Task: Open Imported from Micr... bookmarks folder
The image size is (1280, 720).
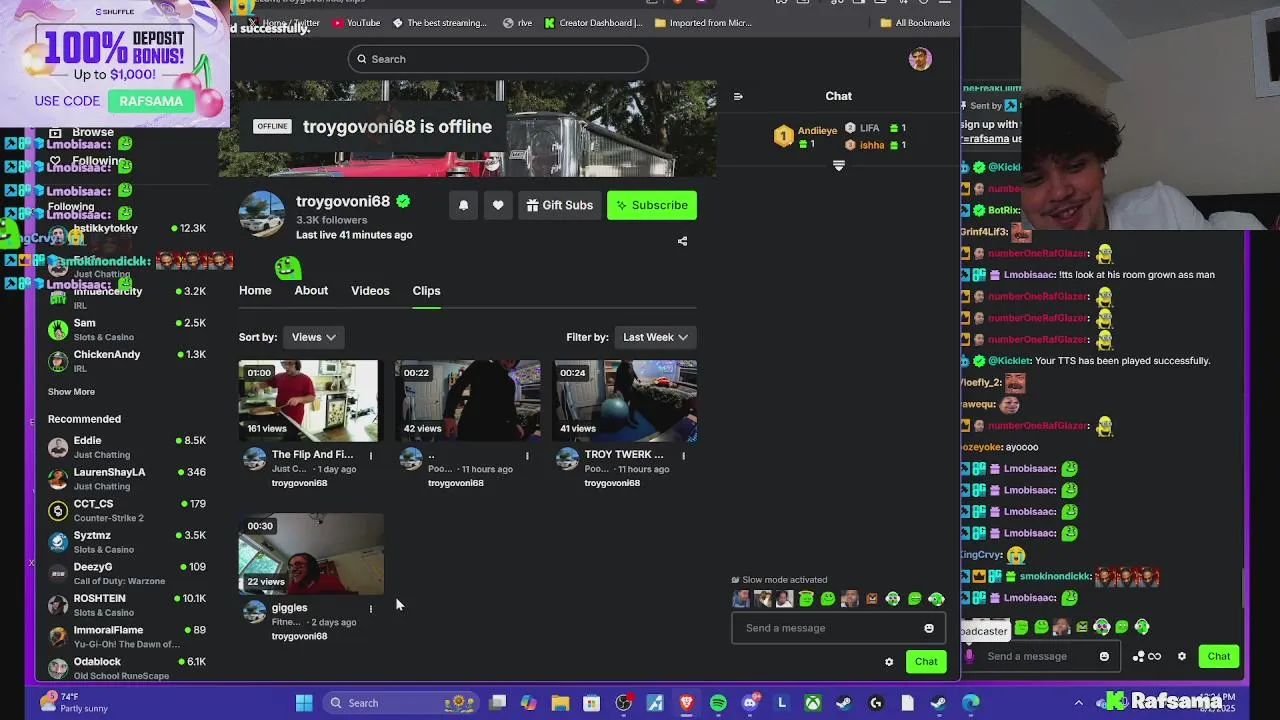Action: 703,22
